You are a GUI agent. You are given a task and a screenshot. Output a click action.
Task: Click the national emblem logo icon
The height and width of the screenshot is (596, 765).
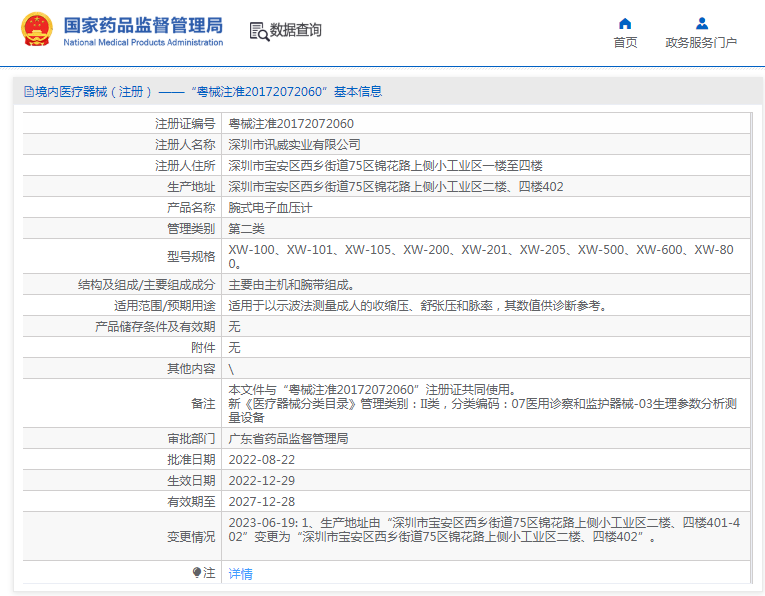click(x=37, y=30)
